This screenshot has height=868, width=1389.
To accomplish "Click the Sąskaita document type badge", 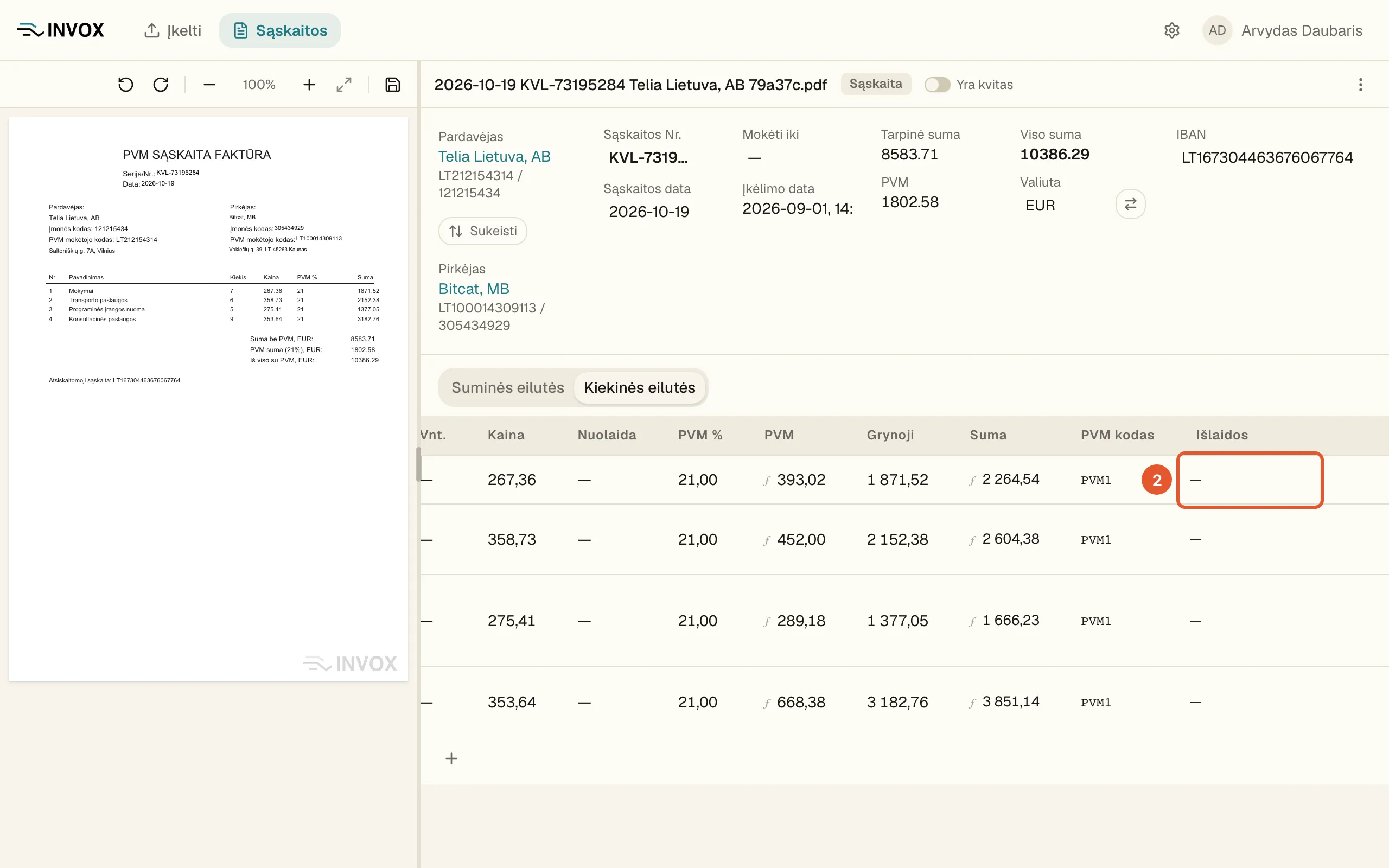I will (x=875, y=84).
